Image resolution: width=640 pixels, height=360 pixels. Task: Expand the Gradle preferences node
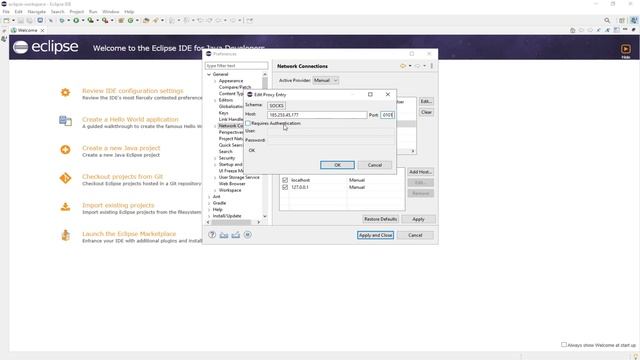pos(209,203)
